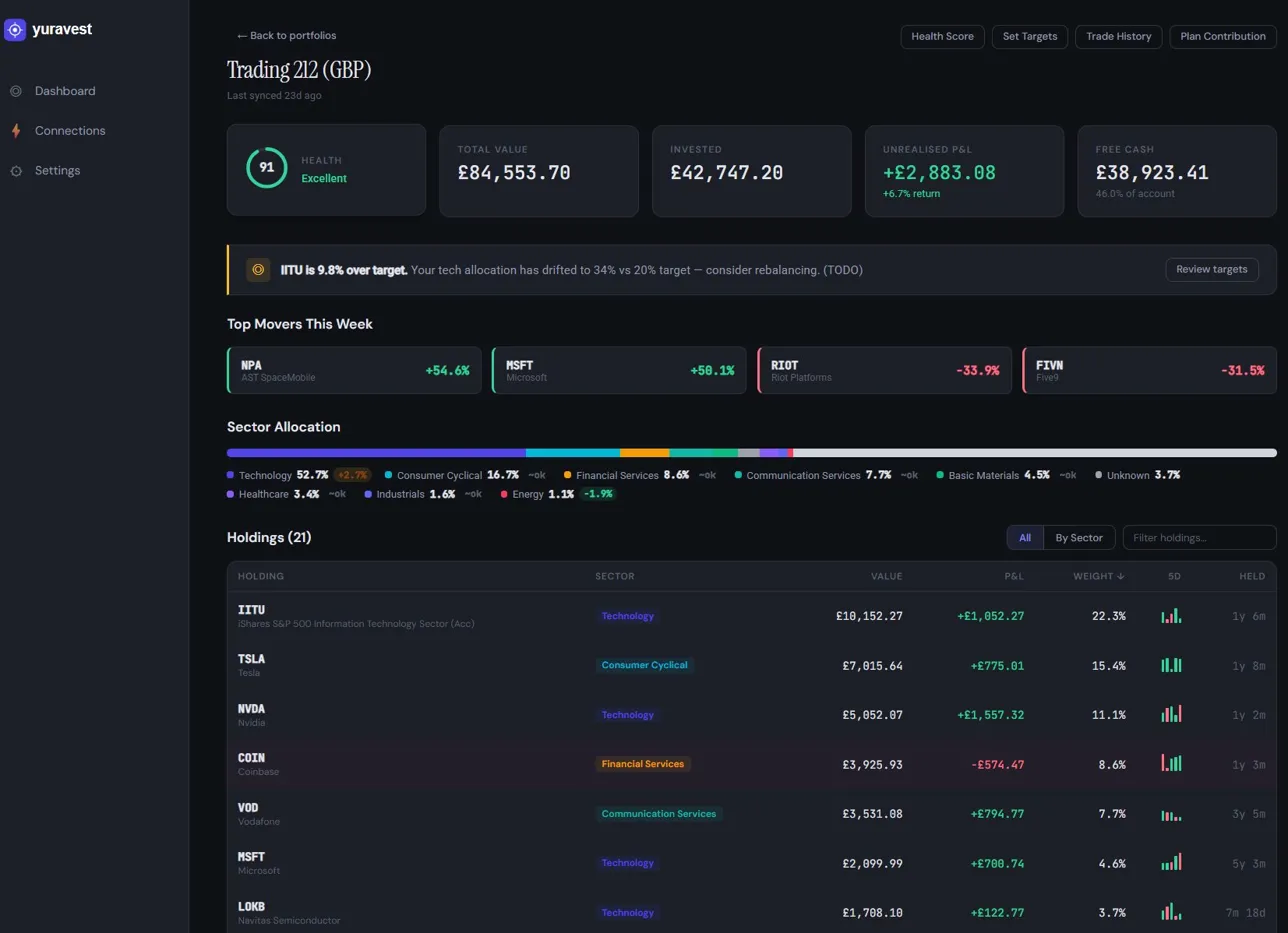Click the Connections lightning bolt icon
Viewport: 1288px width, 933px height.
tap(16, 130)
